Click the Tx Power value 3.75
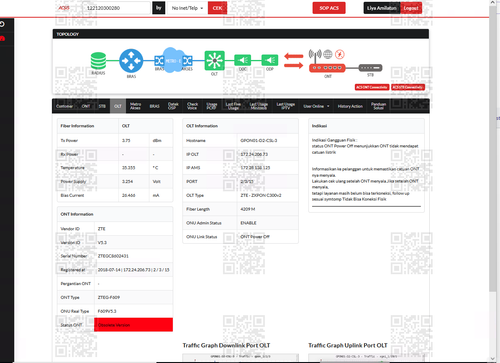Screen dimensions: 500x363 [x=126, y=140]
